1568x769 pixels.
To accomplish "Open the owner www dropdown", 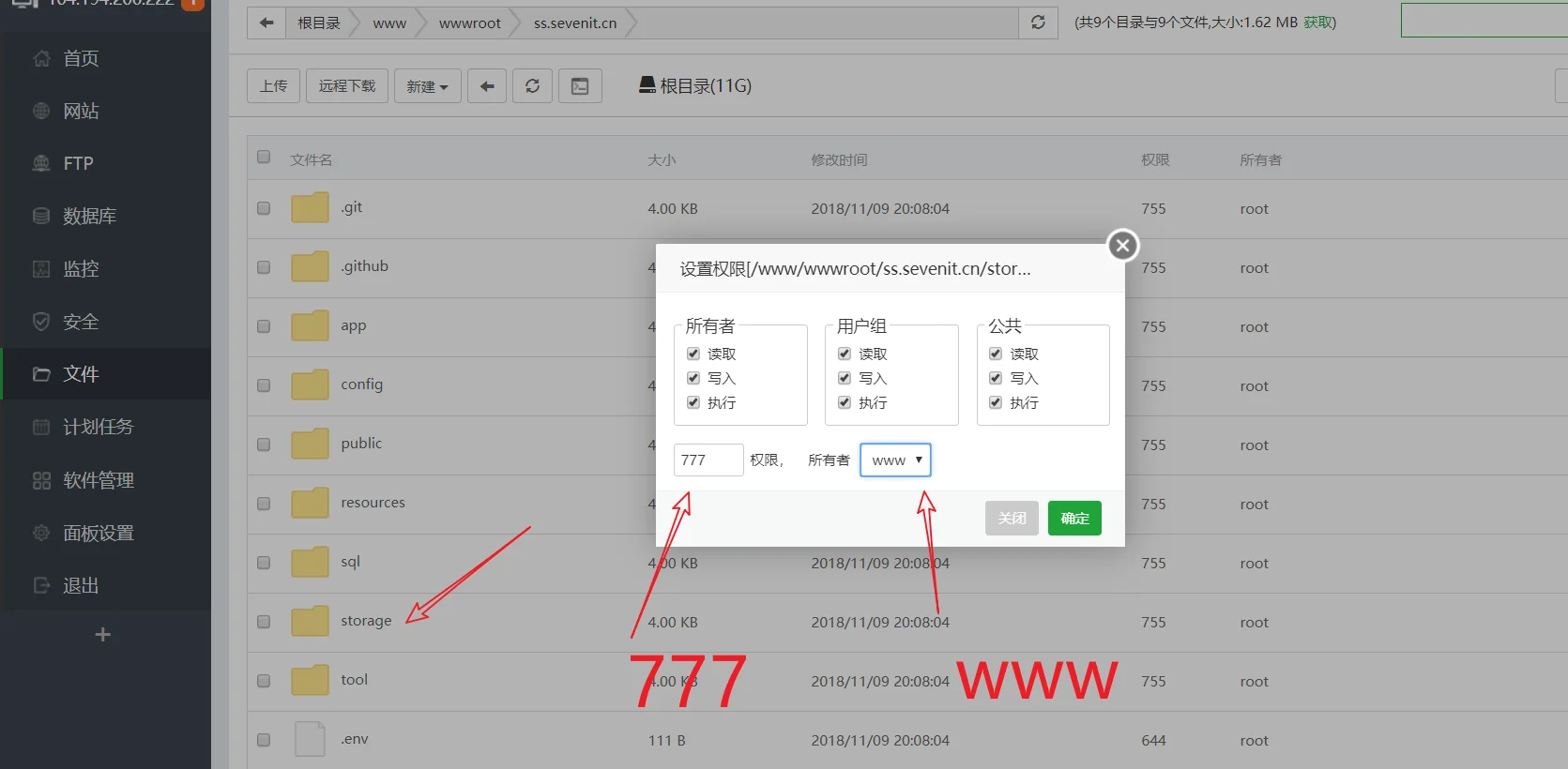I will point(895,460).
